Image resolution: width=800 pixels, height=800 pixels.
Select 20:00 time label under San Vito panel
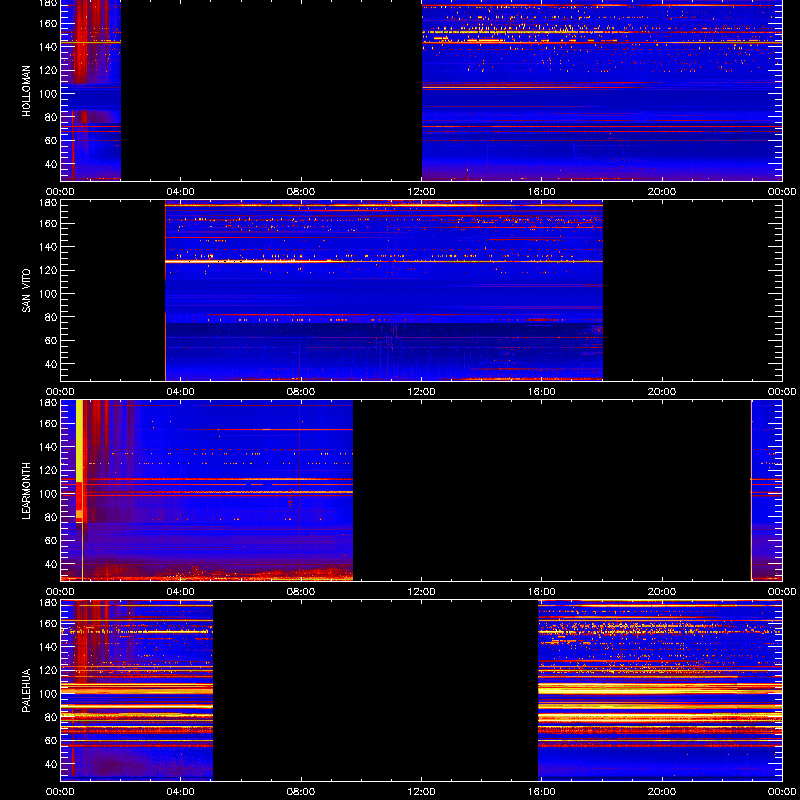pyautogui.click(x=662, y=392)
